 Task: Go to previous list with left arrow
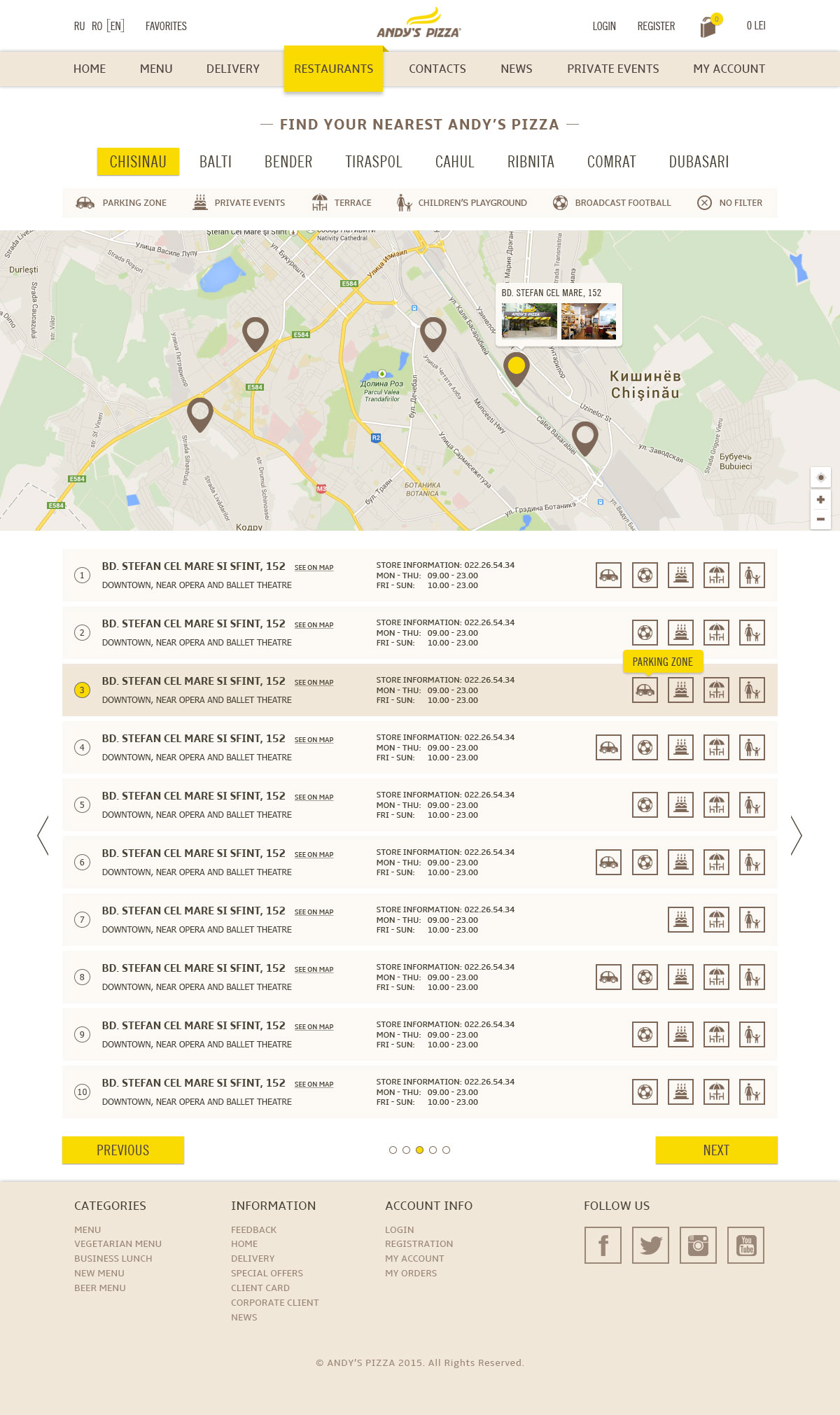click(x=43, y=835)
